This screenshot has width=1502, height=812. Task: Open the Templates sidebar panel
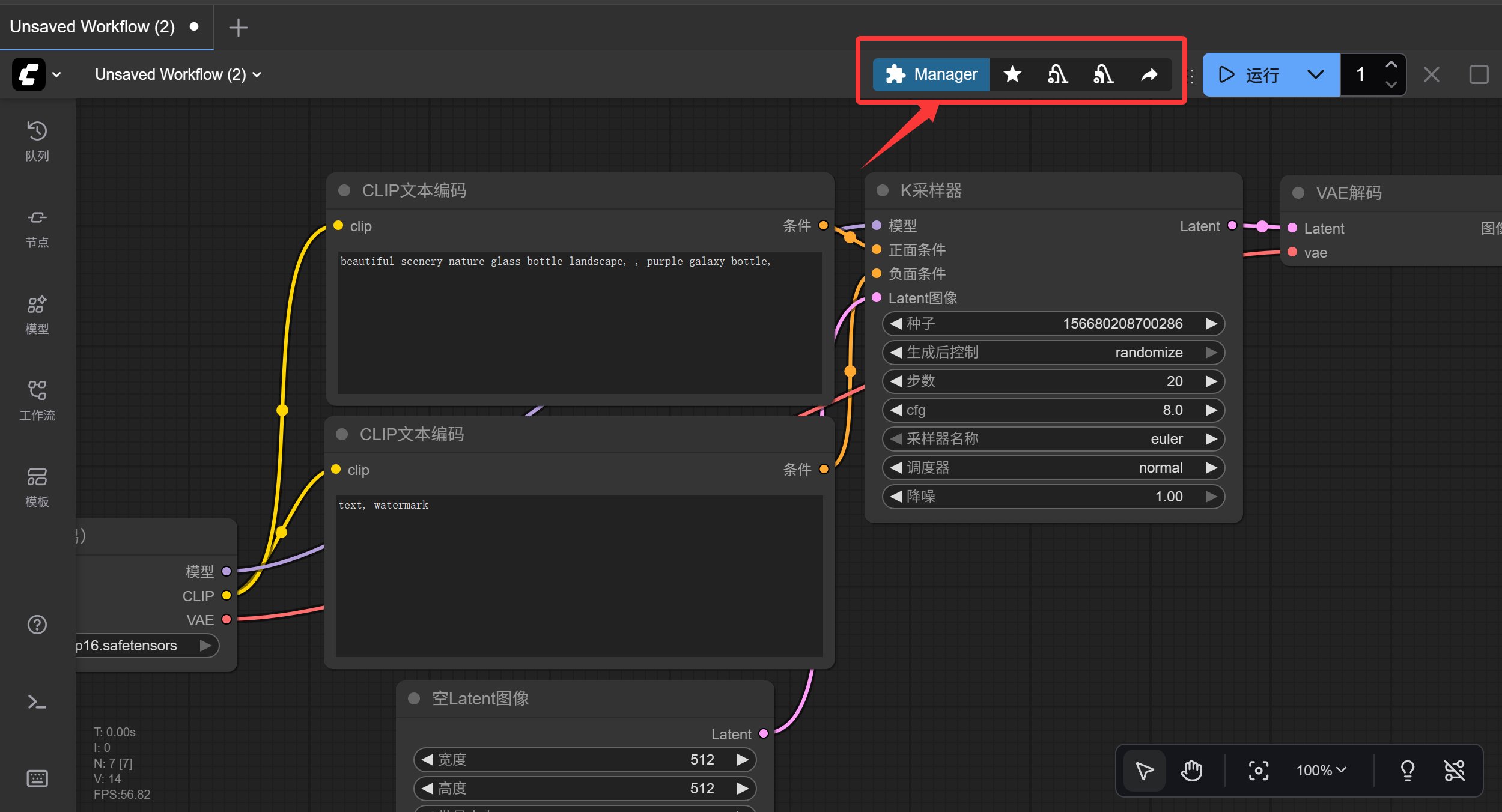(37, 487)
